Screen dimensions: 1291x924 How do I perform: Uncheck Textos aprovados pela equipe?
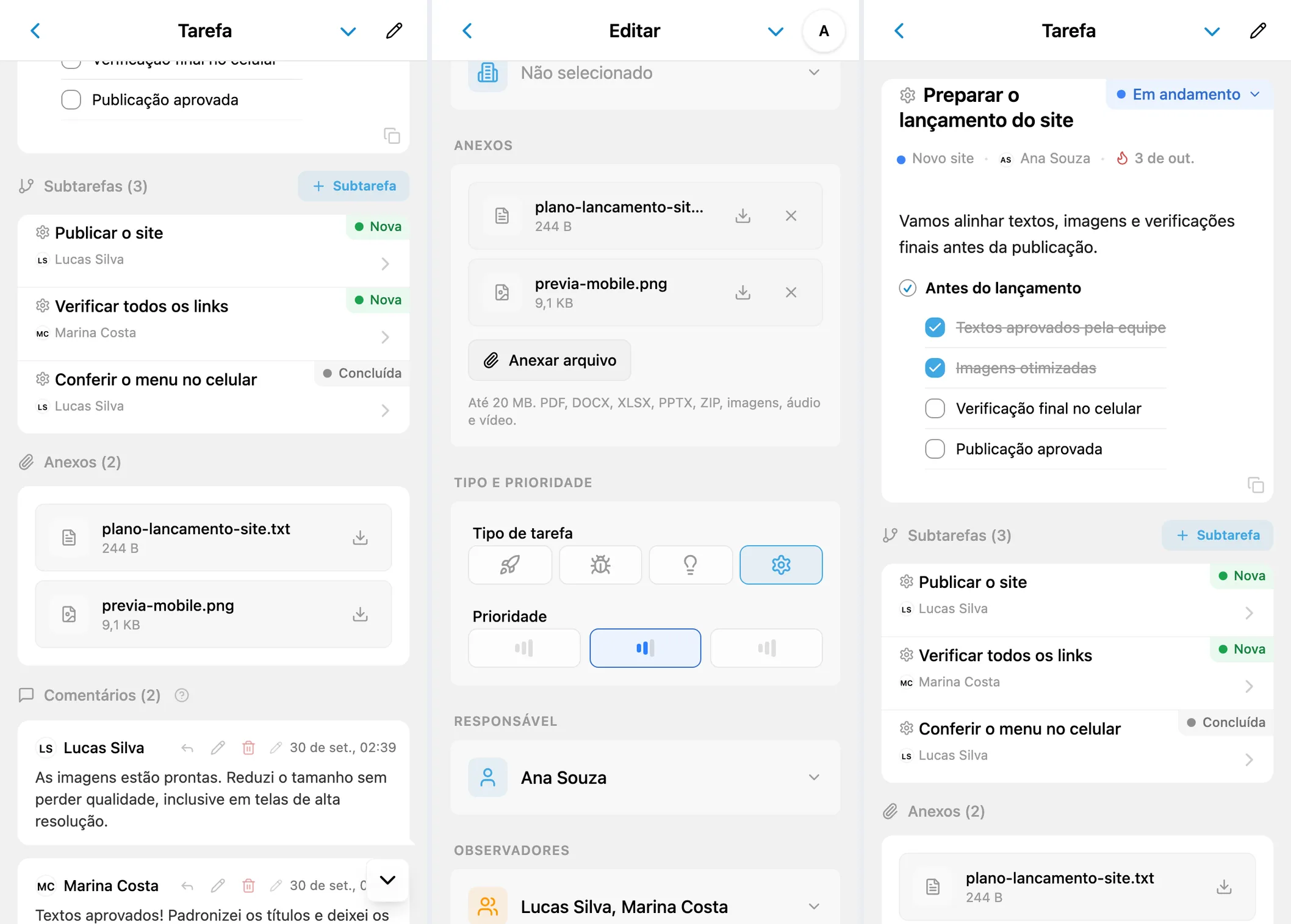[935, 328]
